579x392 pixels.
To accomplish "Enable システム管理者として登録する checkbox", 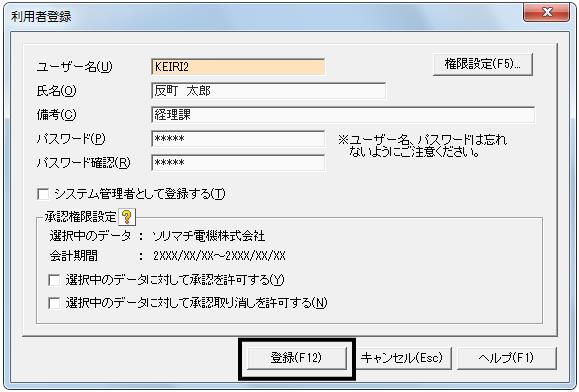I will (43, 194).
